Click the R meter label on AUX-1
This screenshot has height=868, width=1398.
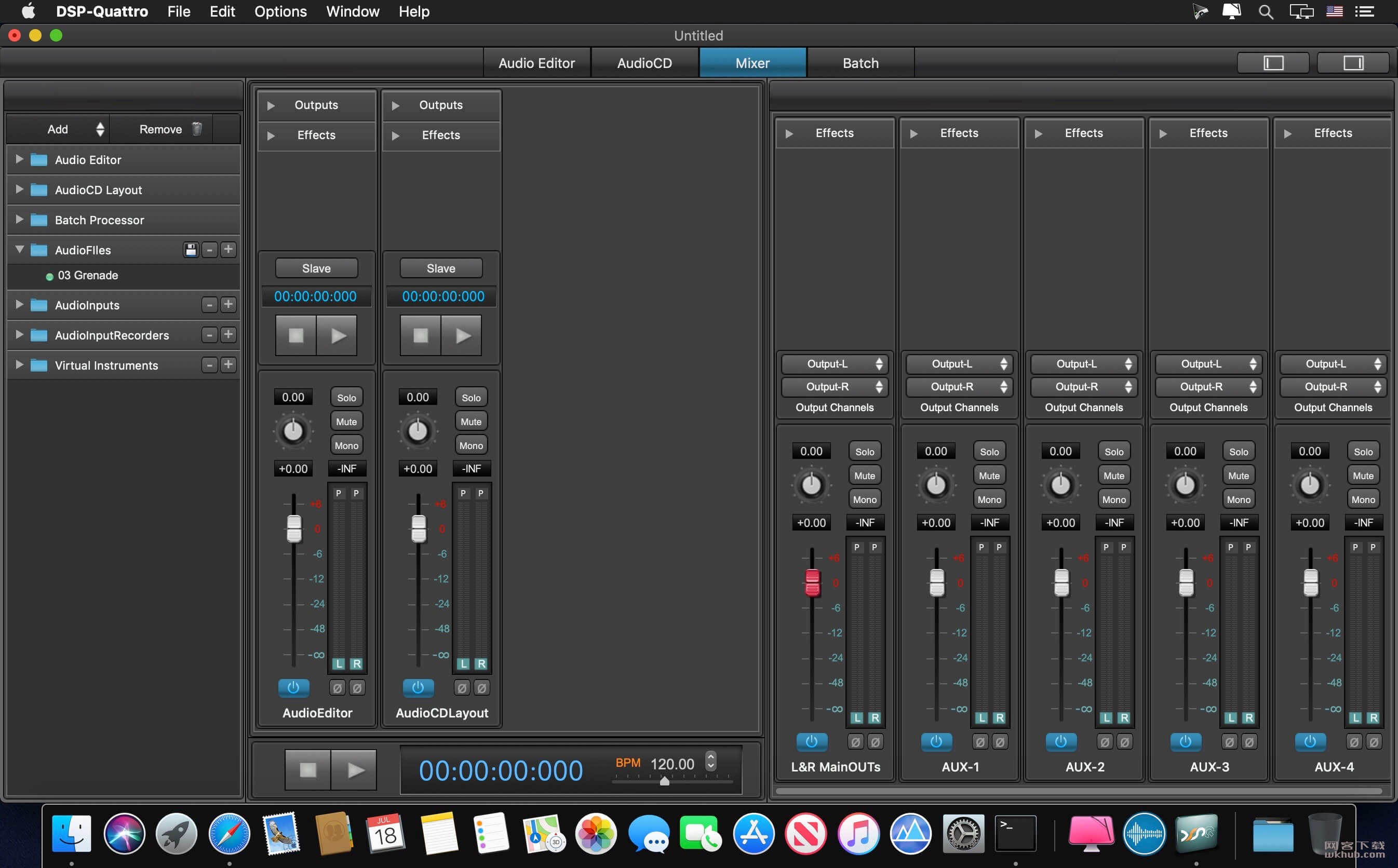(1000, 717)
